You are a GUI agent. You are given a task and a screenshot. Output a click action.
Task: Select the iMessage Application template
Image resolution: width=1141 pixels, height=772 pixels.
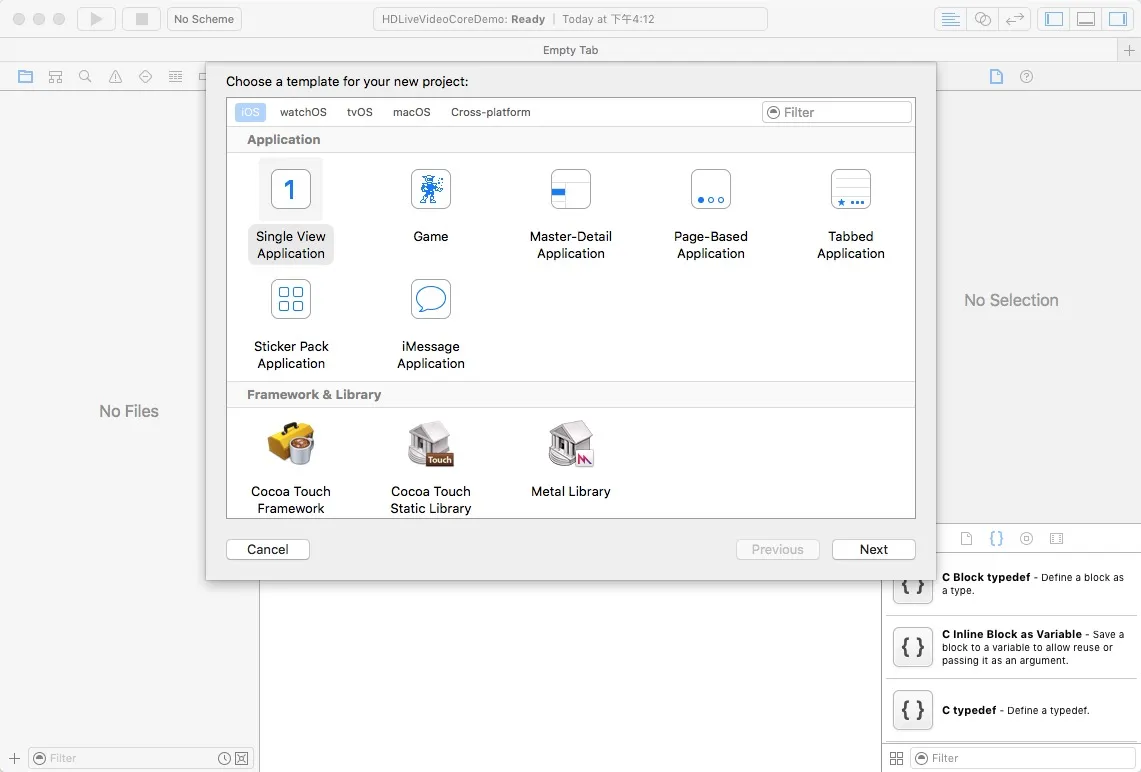point(431,324)
